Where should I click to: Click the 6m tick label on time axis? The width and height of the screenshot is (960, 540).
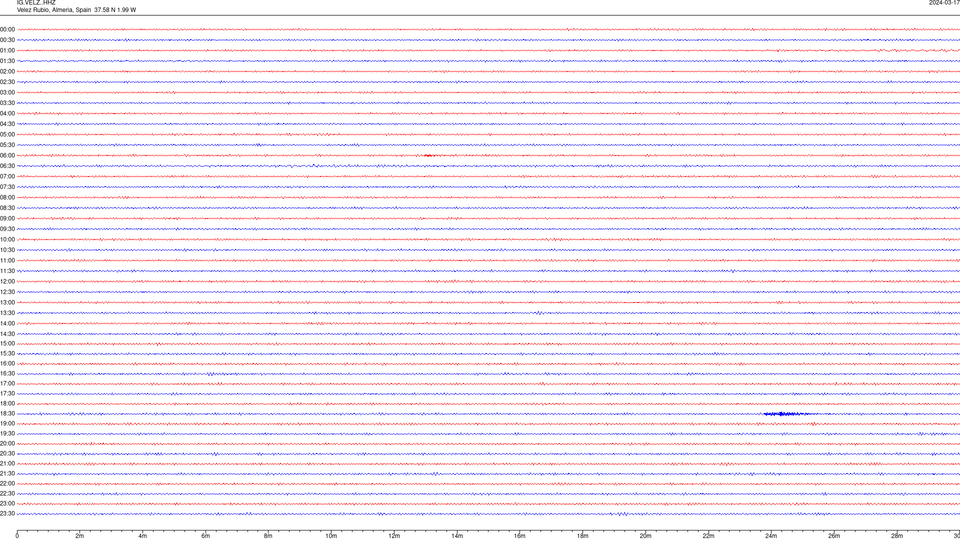coord(206,536)
